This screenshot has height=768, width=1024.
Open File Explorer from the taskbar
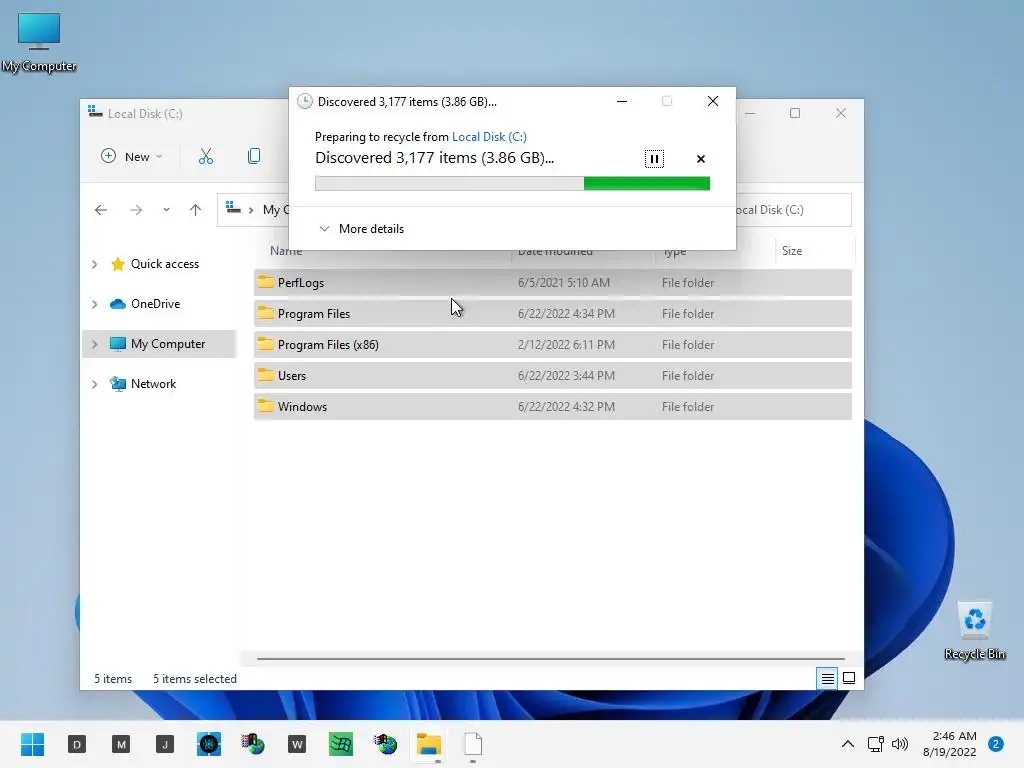coord(429,744)
